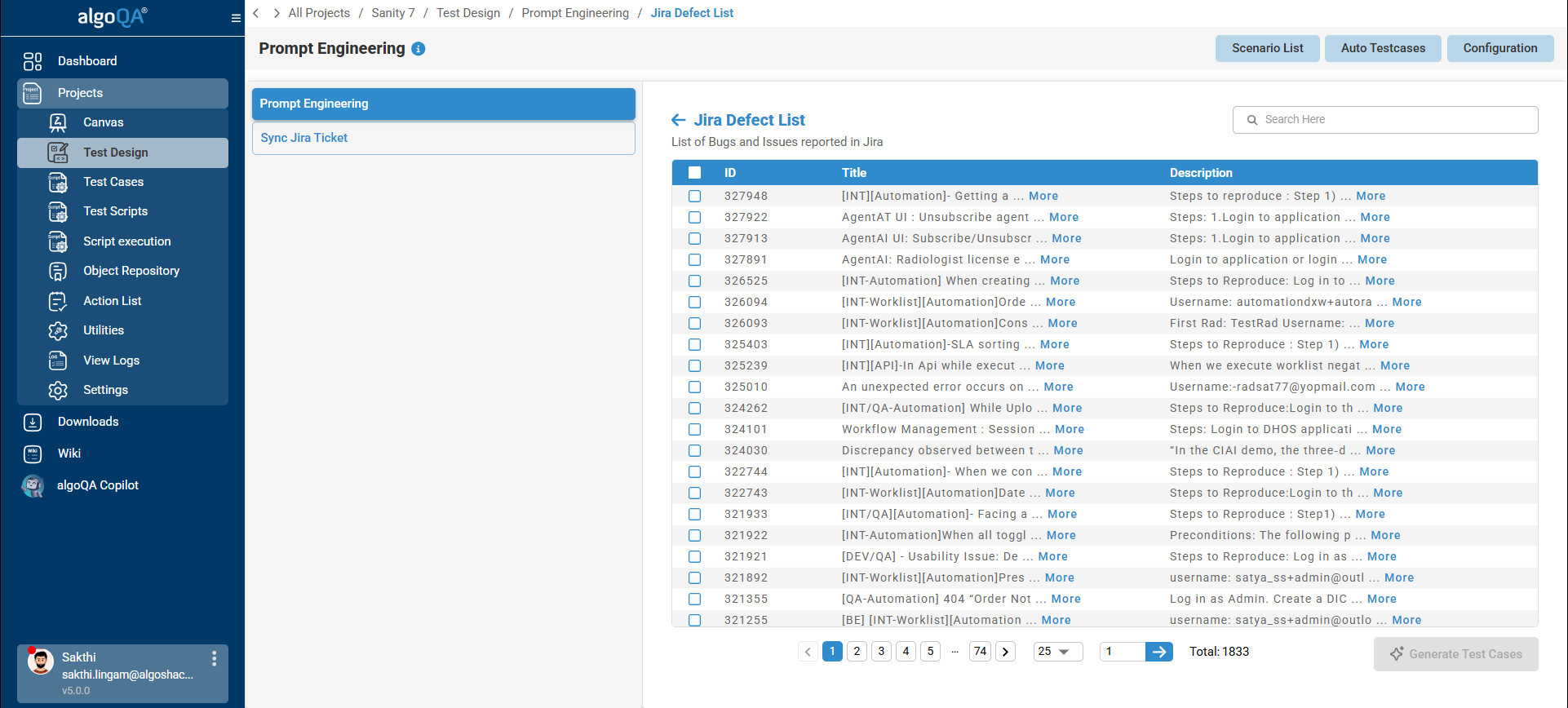Click the Test Design icon
1568x708 pixels.
tap(58, 153)
